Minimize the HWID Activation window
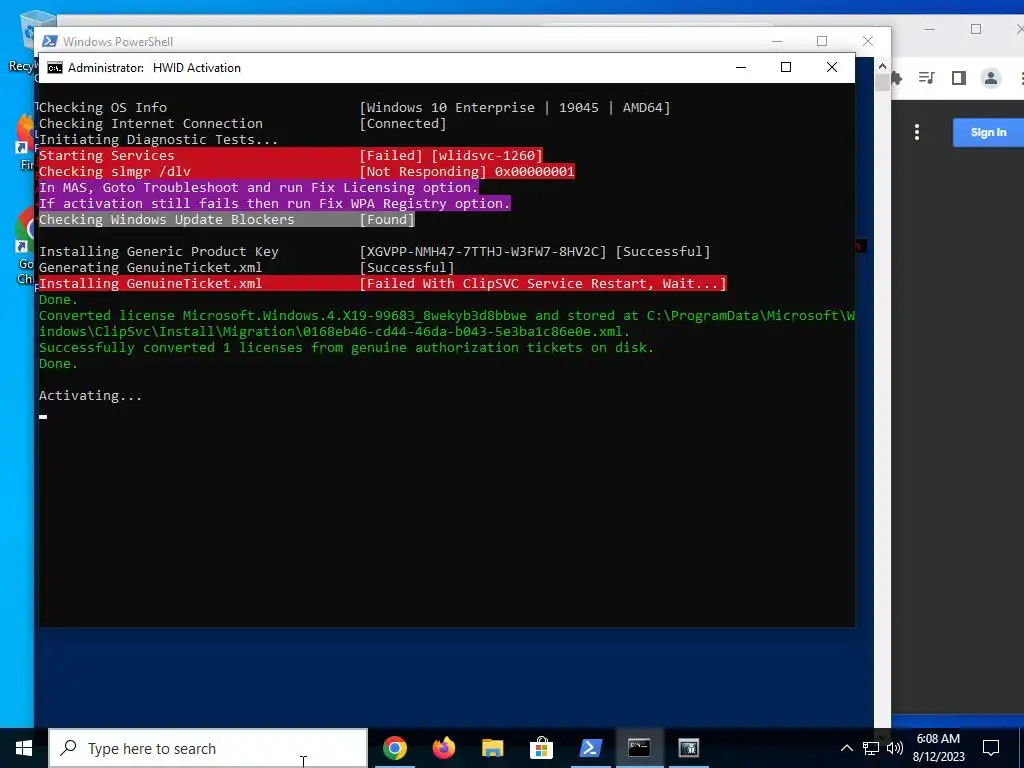 tap(741, 67)
